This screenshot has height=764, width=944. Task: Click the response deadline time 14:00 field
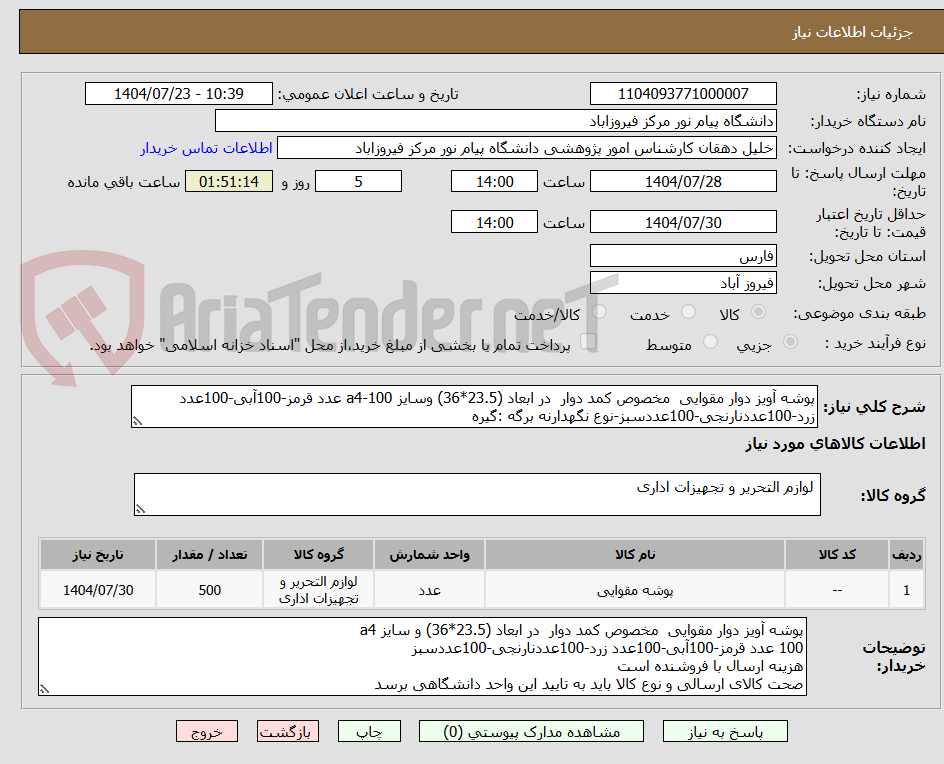494,181
